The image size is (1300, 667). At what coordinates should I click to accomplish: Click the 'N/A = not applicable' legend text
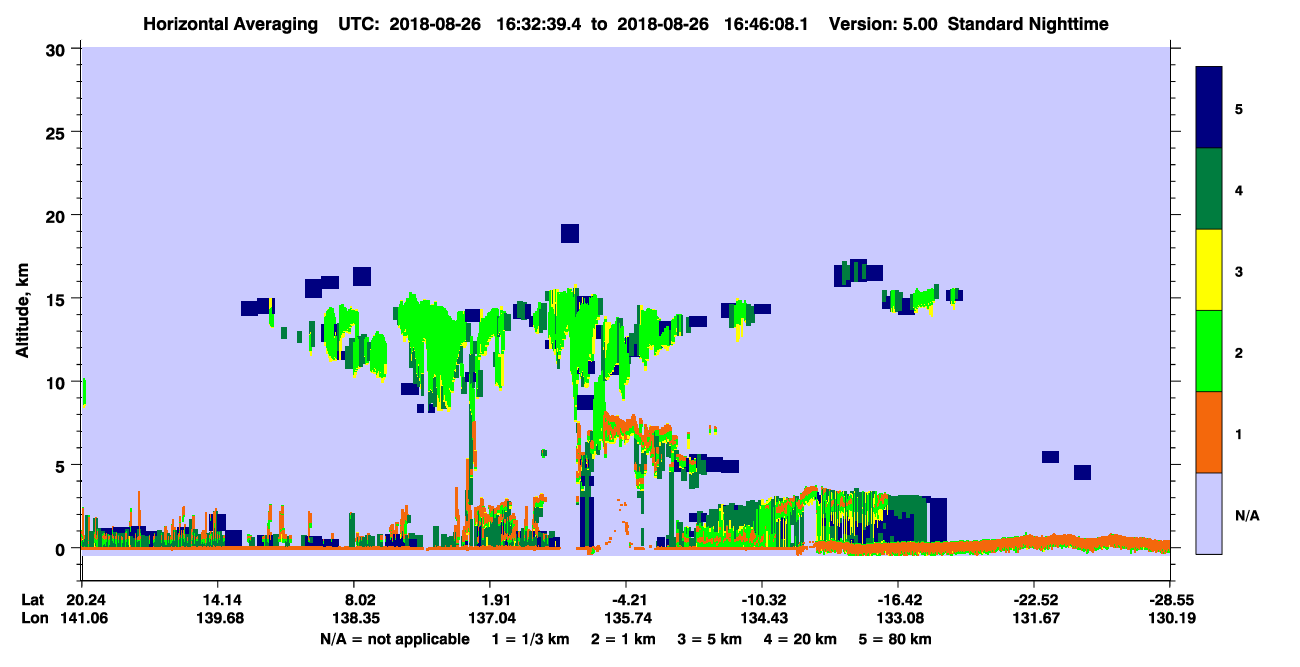(395, 638)
